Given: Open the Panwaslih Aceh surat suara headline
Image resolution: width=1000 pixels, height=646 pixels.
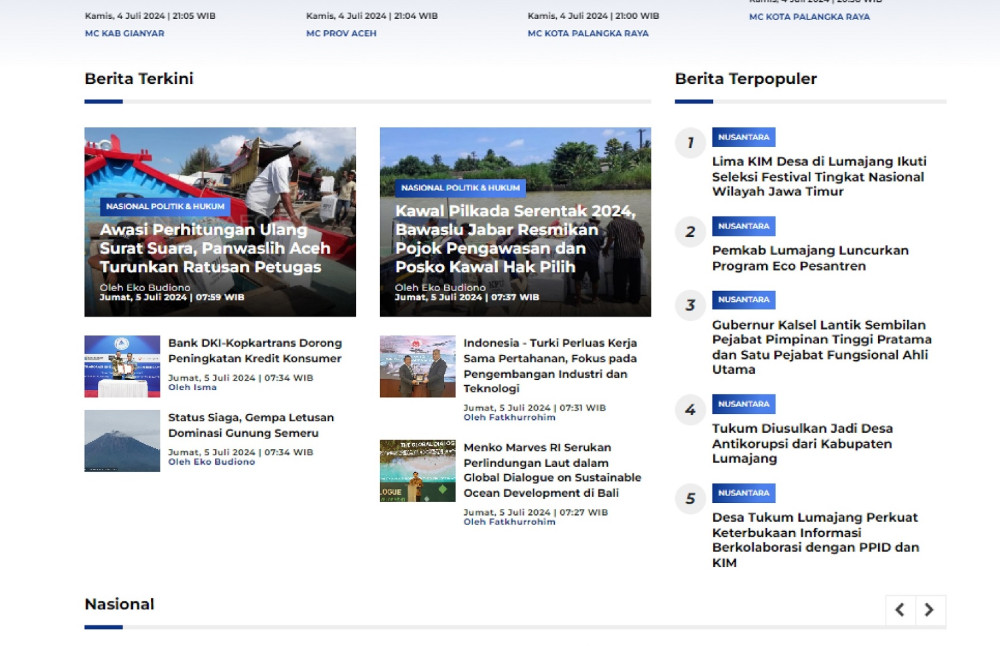Looking at the screenshot, I should tap(215, 248).
